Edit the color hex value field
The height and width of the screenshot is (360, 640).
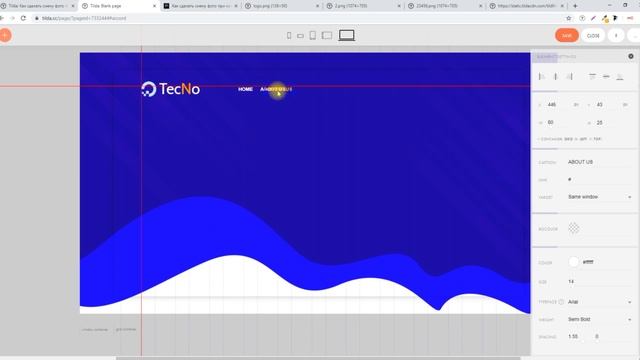click(606, 262)
